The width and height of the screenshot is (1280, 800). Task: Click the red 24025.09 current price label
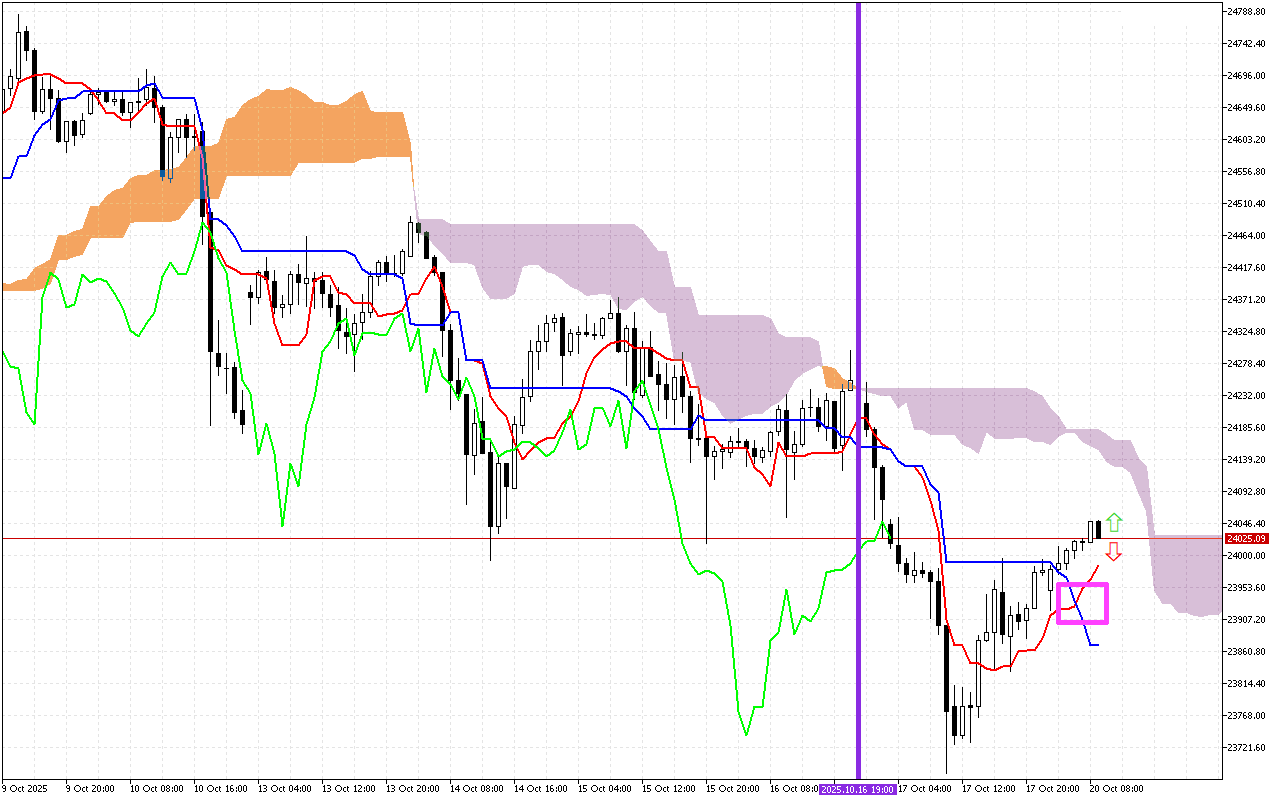tap(1246, 539)
